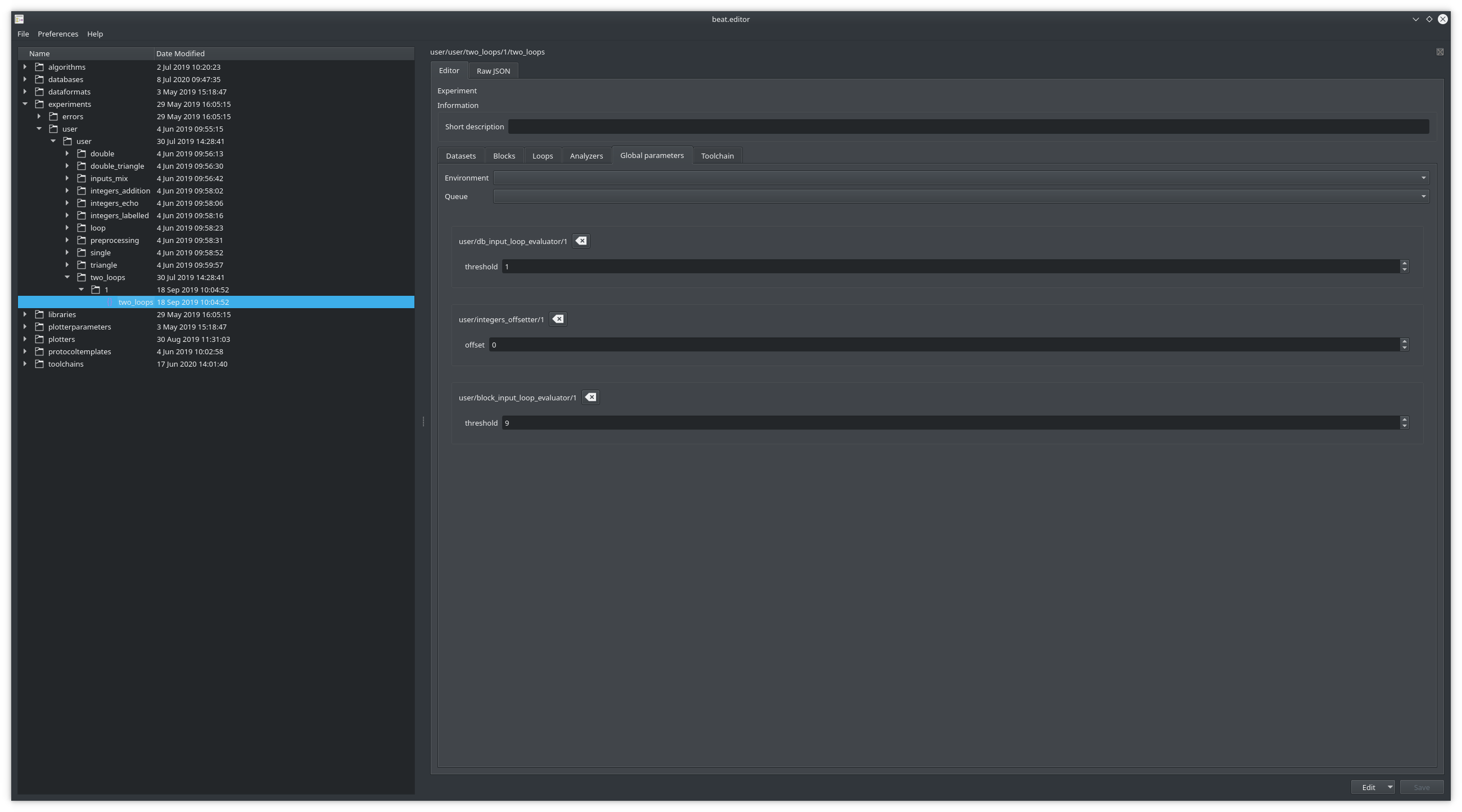This screenshot has width=1462, height=812.
Task: Open the Environment dropdown
Action: 960,178
